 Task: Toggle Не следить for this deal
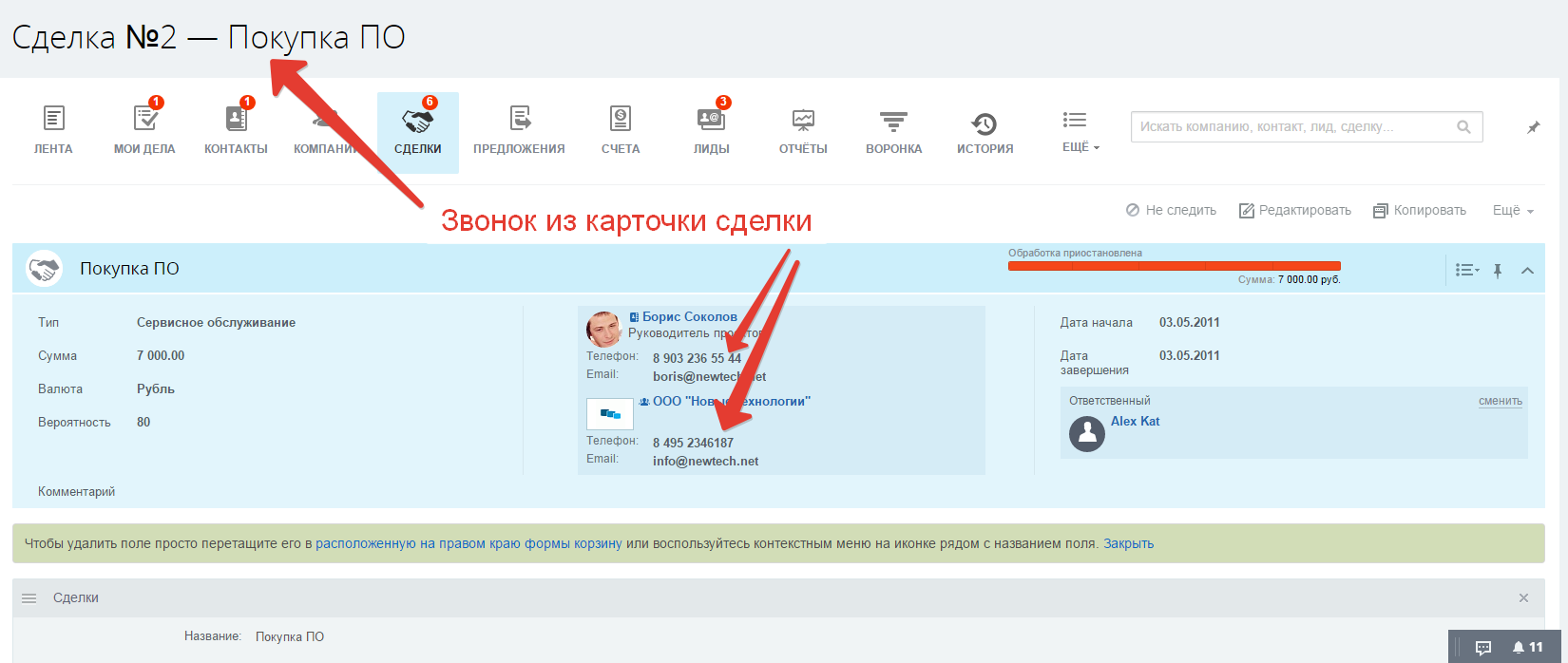pos(1171,211)
